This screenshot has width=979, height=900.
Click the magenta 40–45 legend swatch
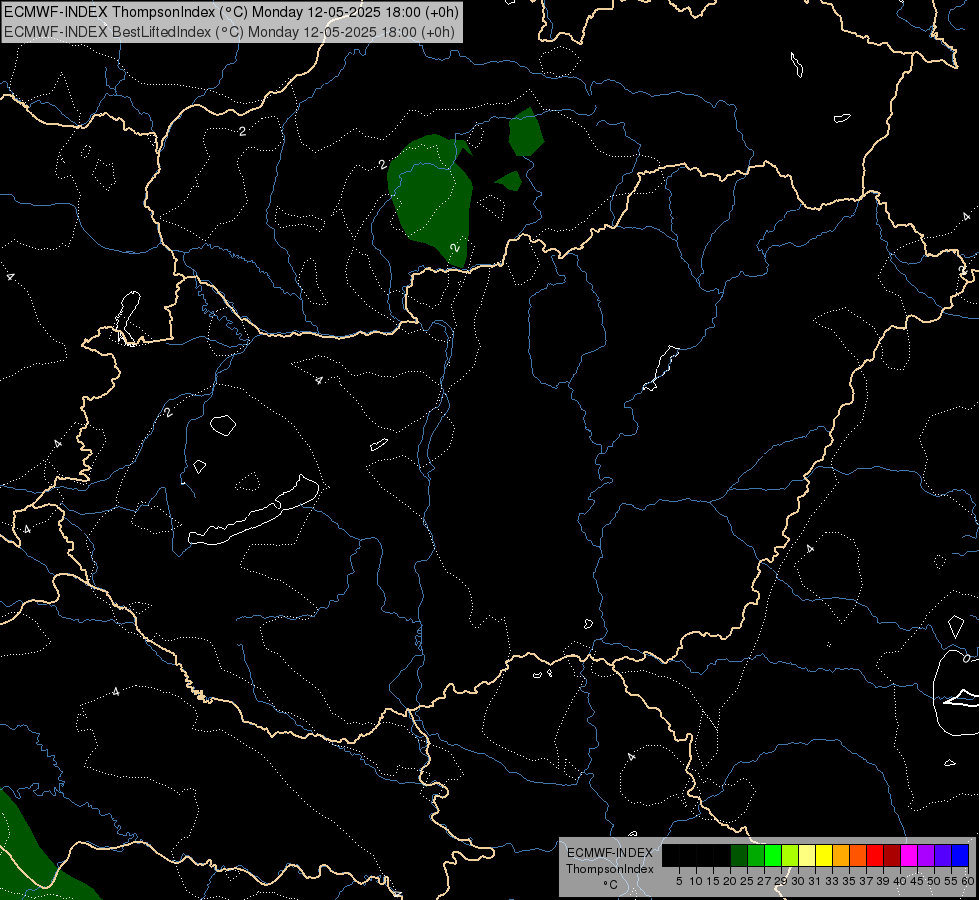909,855
